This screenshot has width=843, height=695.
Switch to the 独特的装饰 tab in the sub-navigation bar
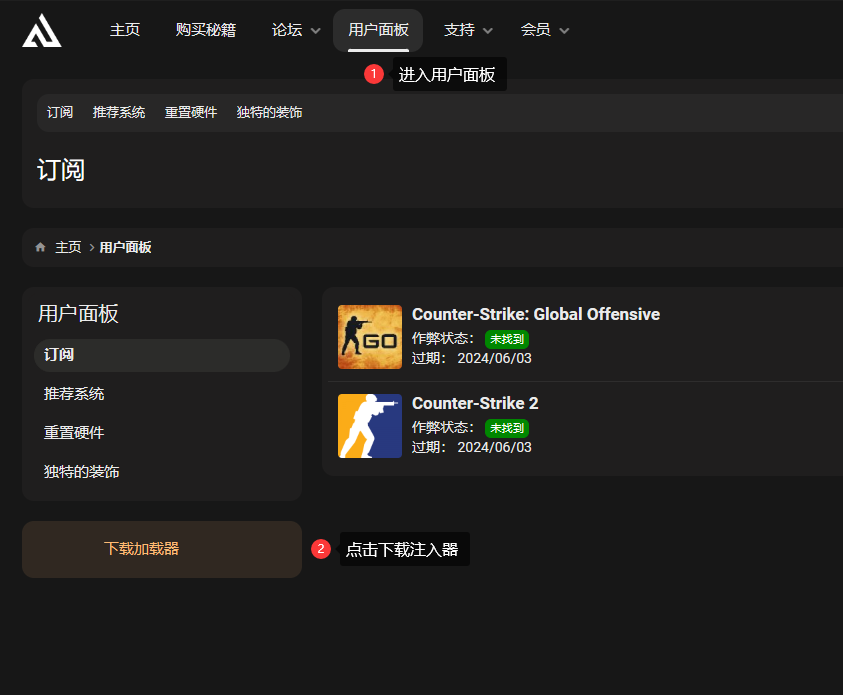click(x=269, y=113)
